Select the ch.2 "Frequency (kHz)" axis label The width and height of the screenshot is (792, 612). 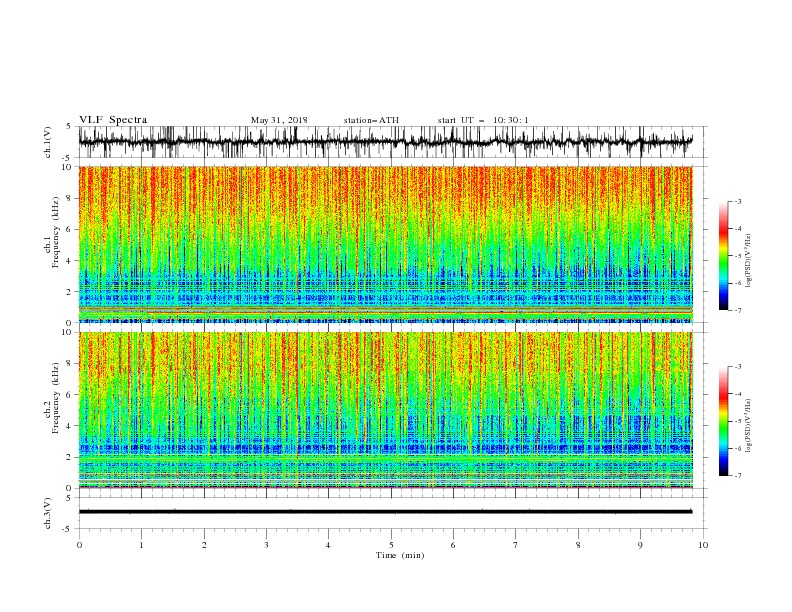pos(56,398)
